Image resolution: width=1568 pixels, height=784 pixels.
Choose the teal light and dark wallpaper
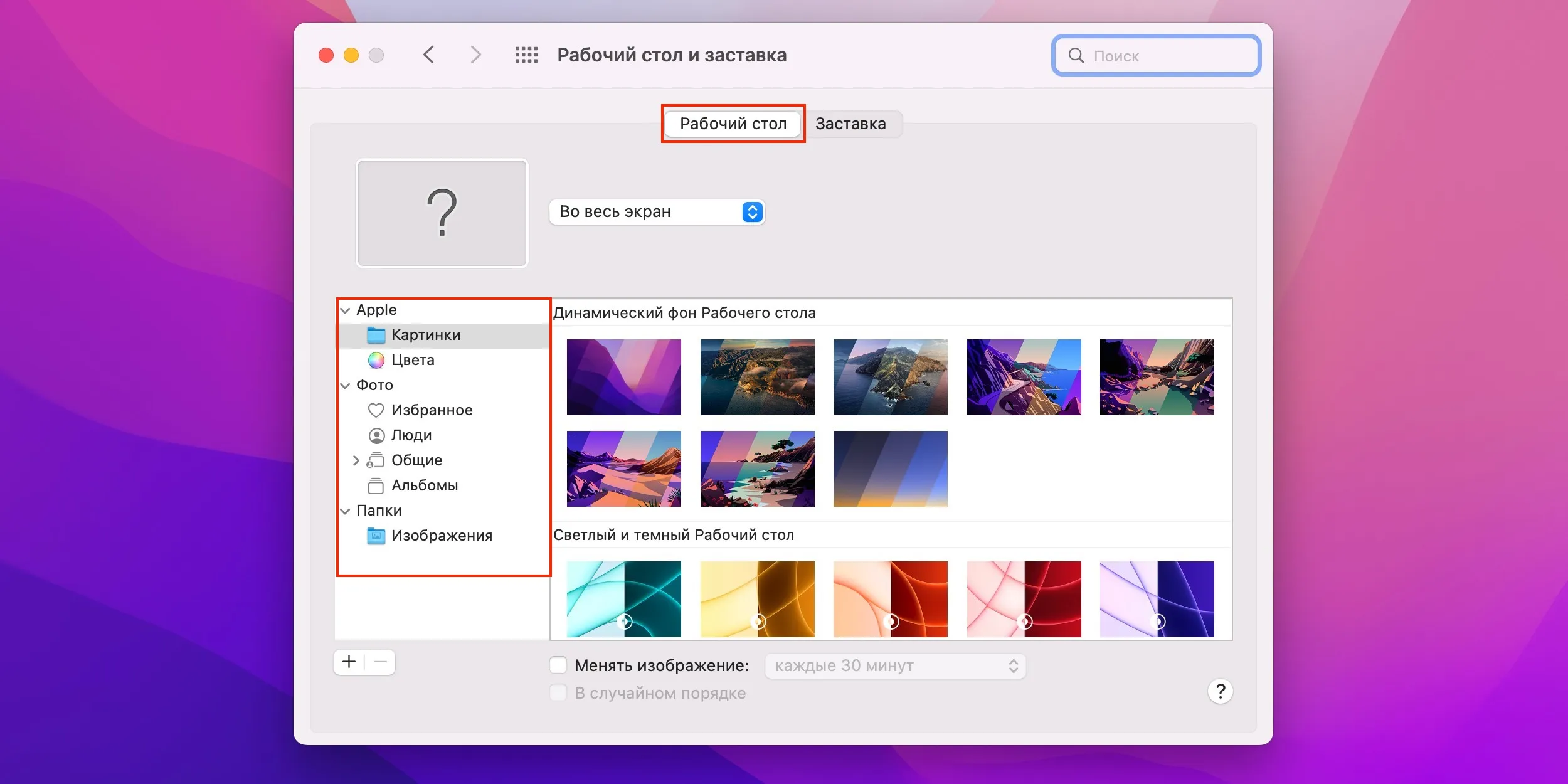point(623,599)
